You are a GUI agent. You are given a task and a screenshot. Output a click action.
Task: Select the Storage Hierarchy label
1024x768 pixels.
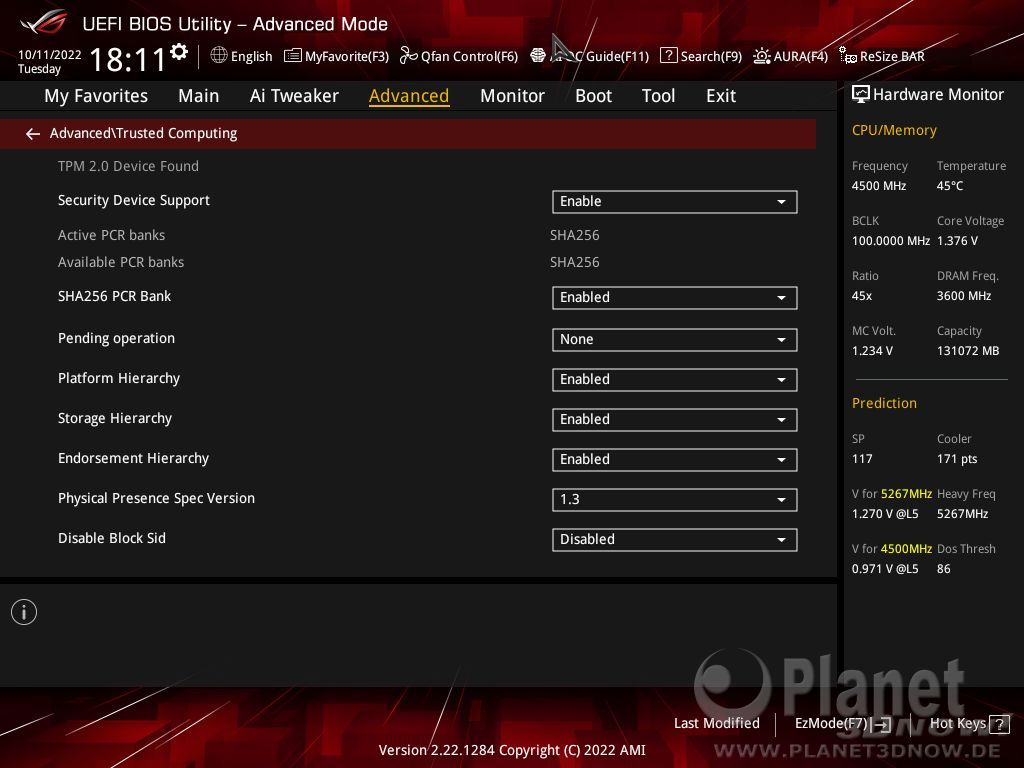115,418
